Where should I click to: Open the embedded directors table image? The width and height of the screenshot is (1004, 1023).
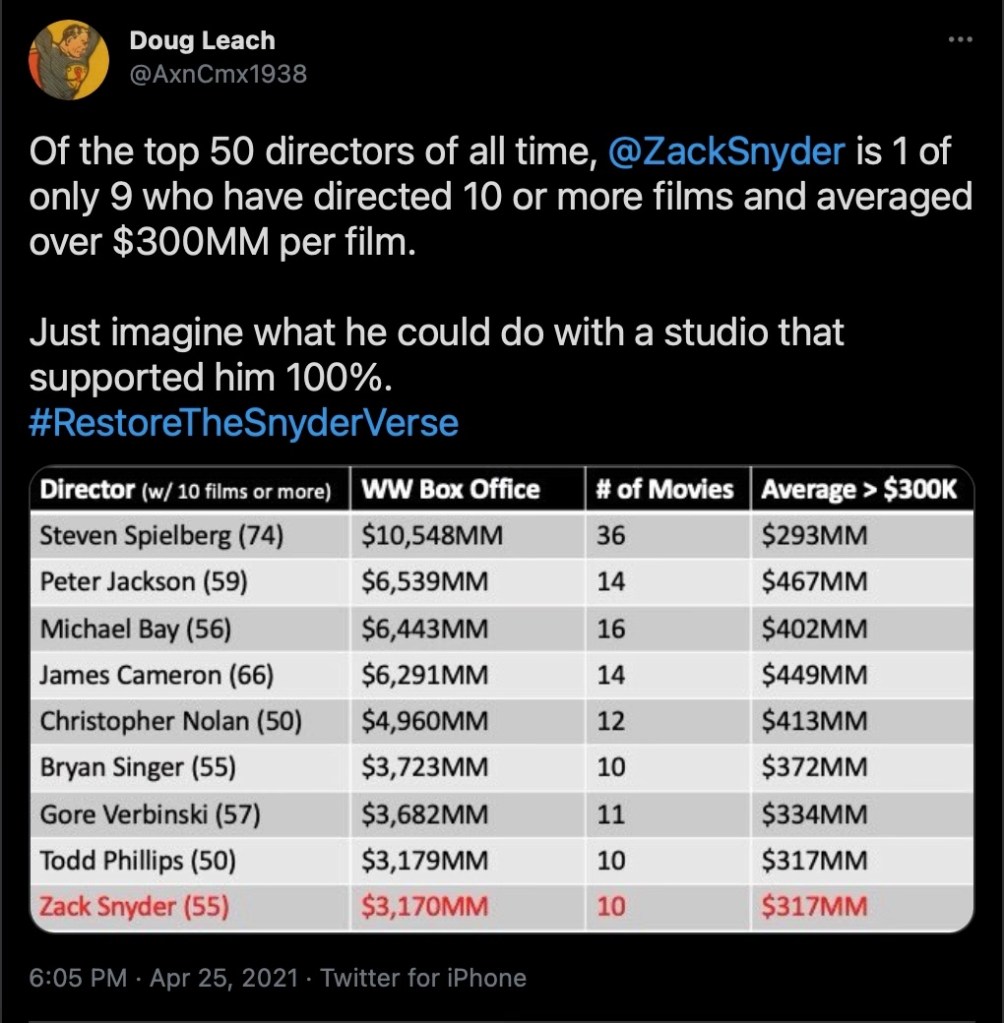(x=501, y=699)
